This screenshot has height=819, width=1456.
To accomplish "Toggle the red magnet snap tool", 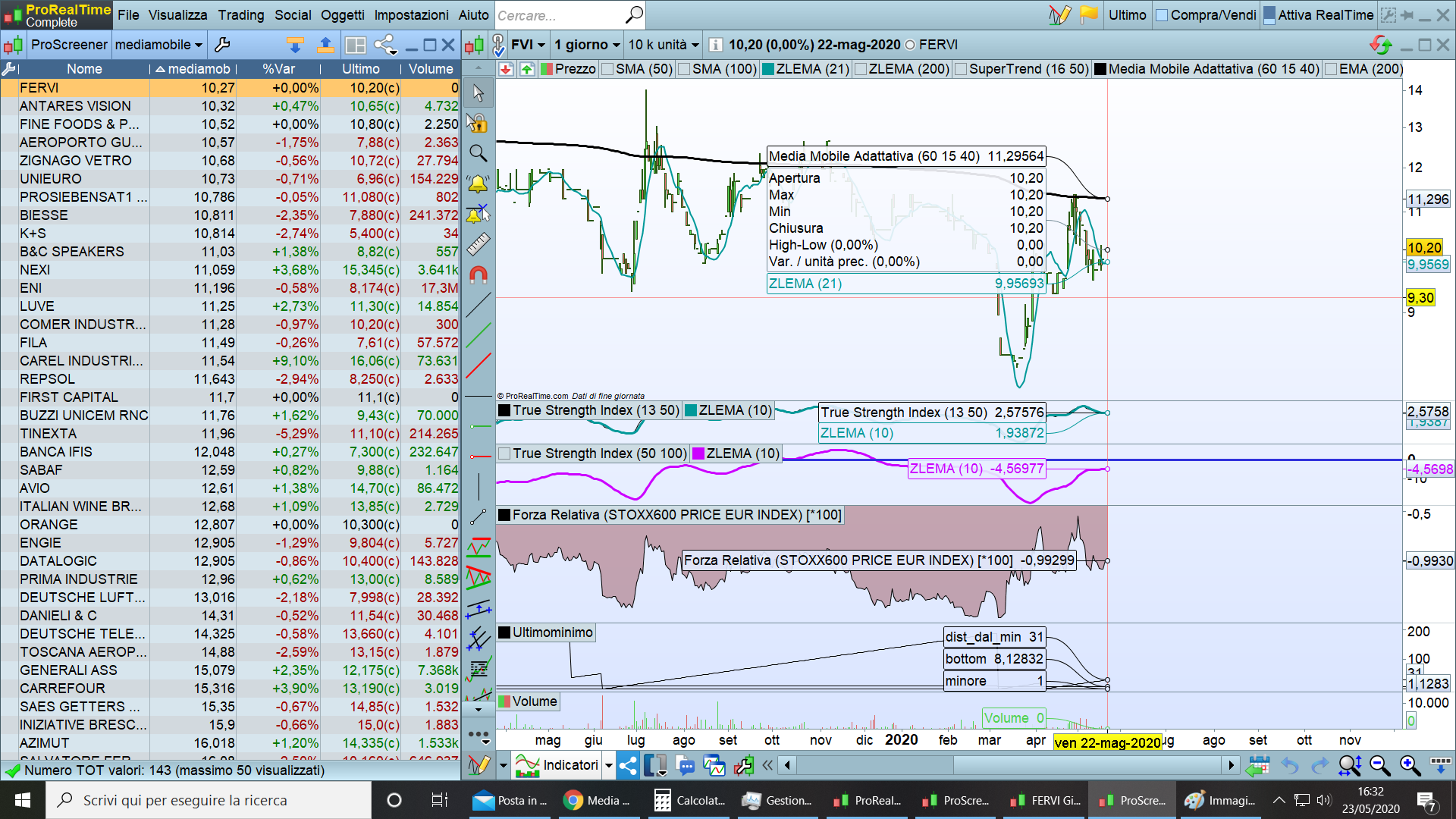I will [x=478, y=275].
